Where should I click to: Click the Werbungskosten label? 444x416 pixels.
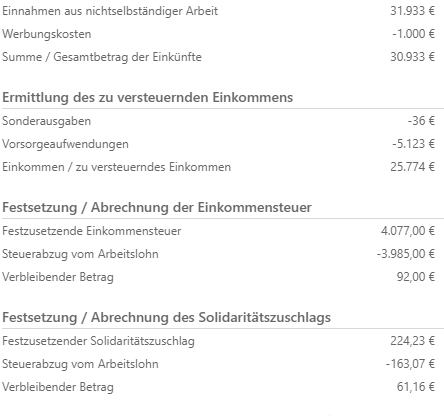coord(47,34)
